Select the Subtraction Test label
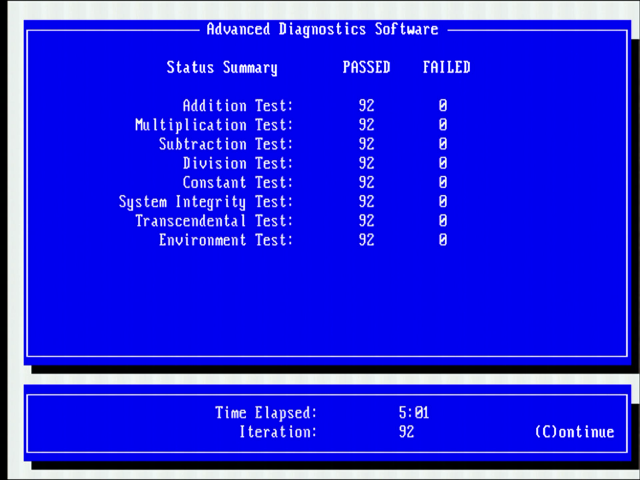 [x=226, y=144]
